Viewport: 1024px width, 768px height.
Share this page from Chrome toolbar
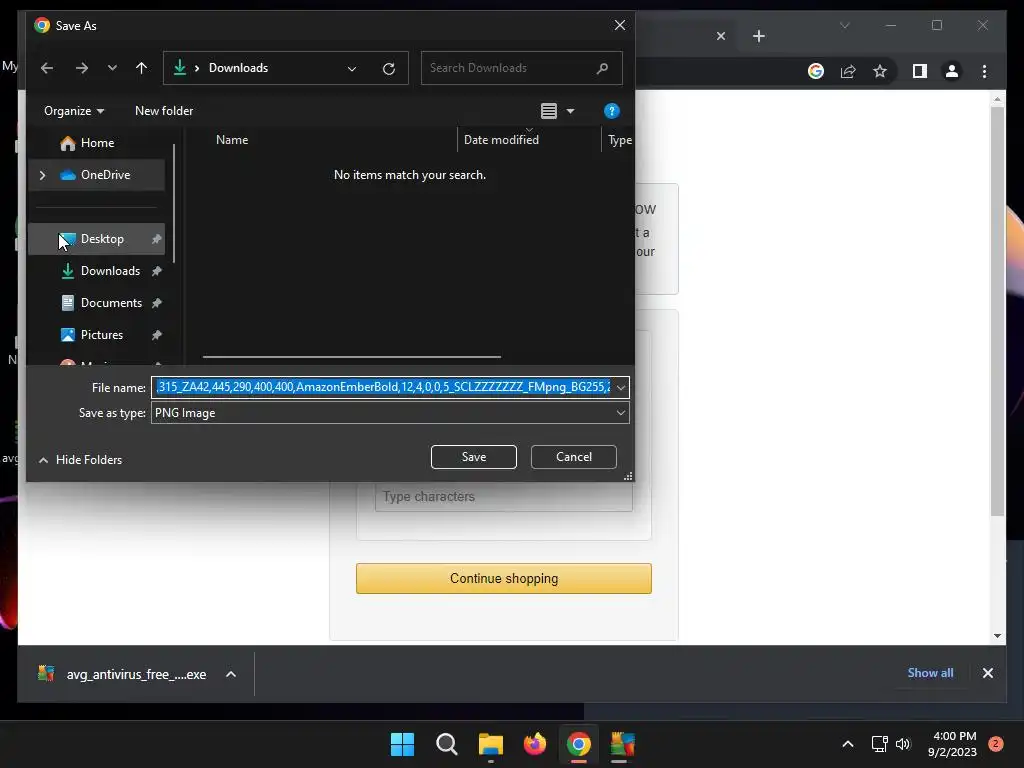pos(848,71)
